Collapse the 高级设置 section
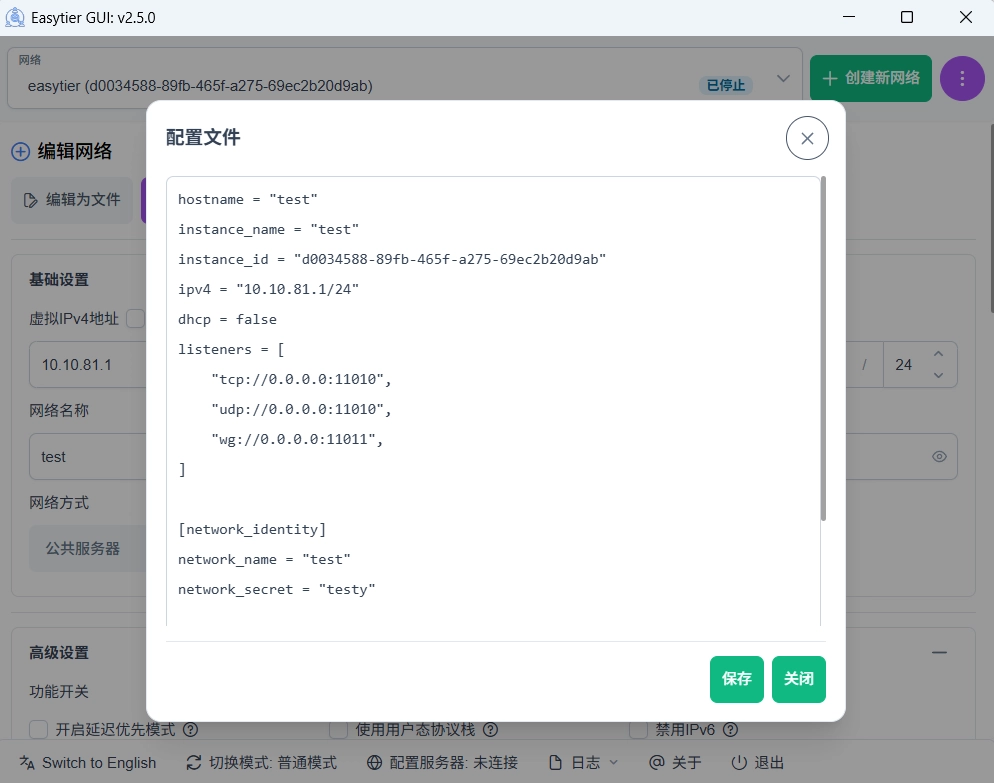 pos(939,652)
